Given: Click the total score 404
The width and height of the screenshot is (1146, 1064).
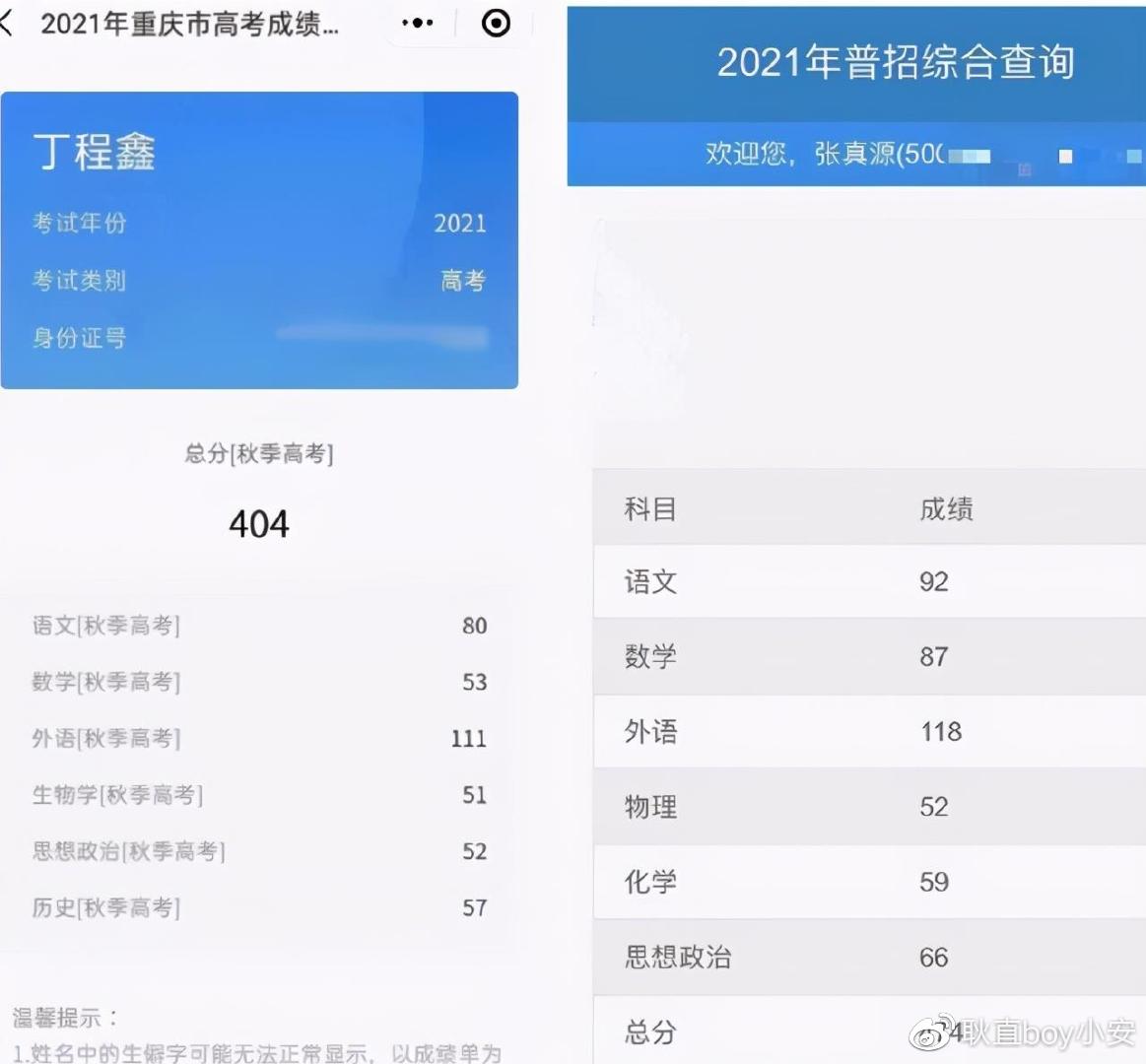Looking at the screenshot, I should coord(259,524).
